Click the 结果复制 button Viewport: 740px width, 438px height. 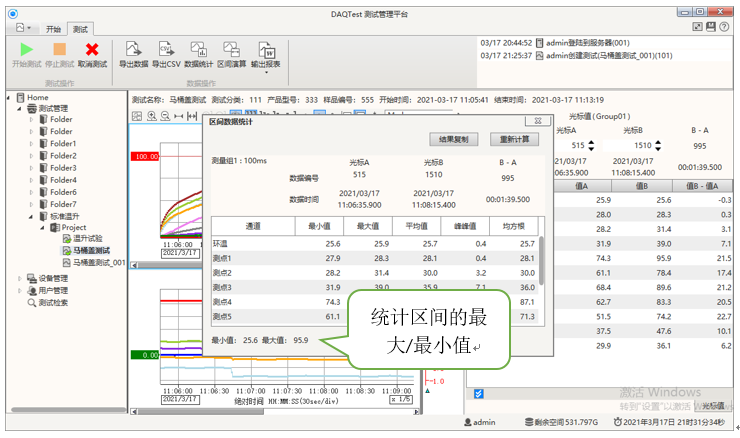point(455,139)
